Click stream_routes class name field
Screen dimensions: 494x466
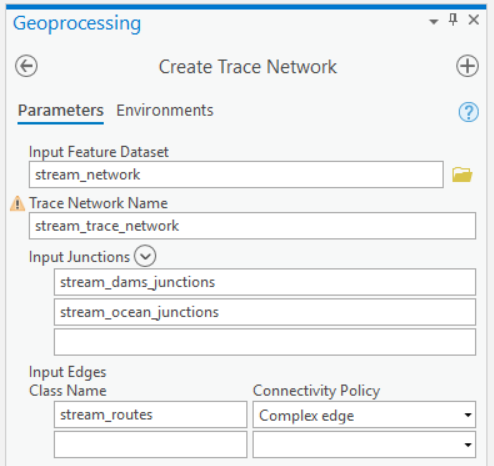click(x=151, y=415)
